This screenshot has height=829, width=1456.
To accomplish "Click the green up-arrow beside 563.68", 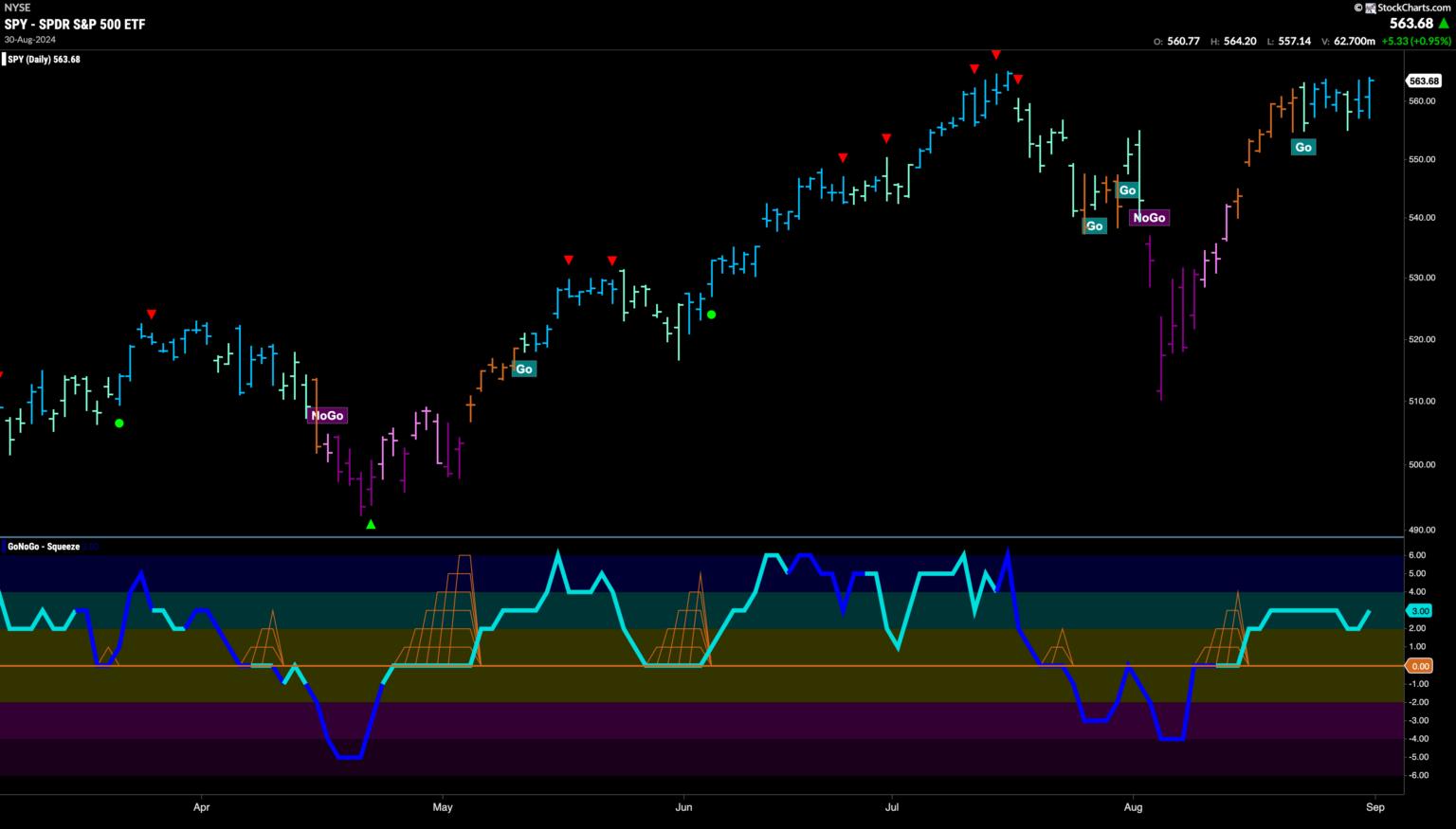I will tap(1444, 24).
